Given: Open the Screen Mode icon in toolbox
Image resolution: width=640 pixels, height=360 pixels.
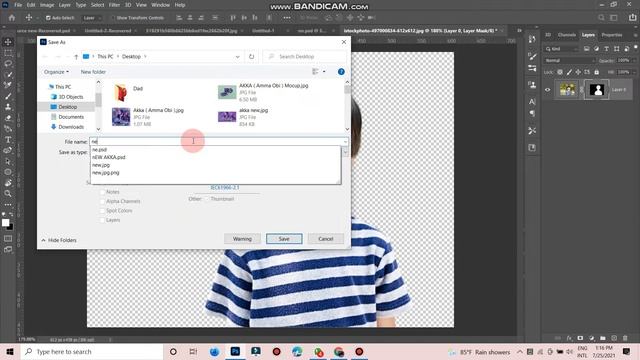Looking at the screenshot, I should click(x=8, y=249).
